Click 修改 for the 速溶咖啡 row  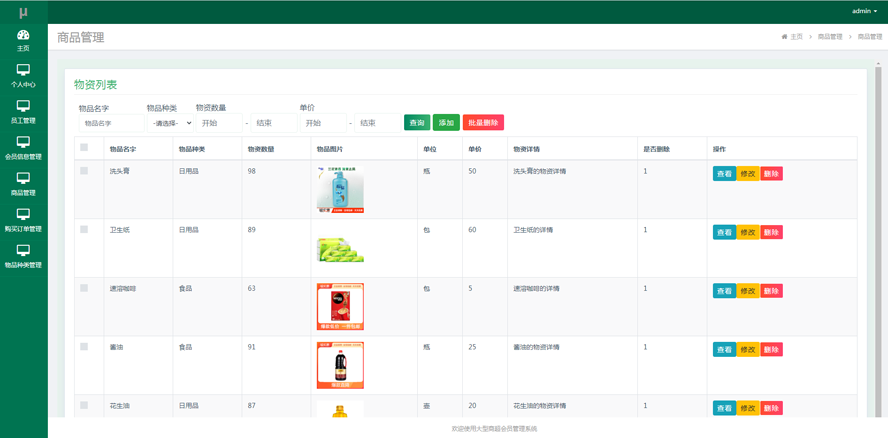click(748, 291)
